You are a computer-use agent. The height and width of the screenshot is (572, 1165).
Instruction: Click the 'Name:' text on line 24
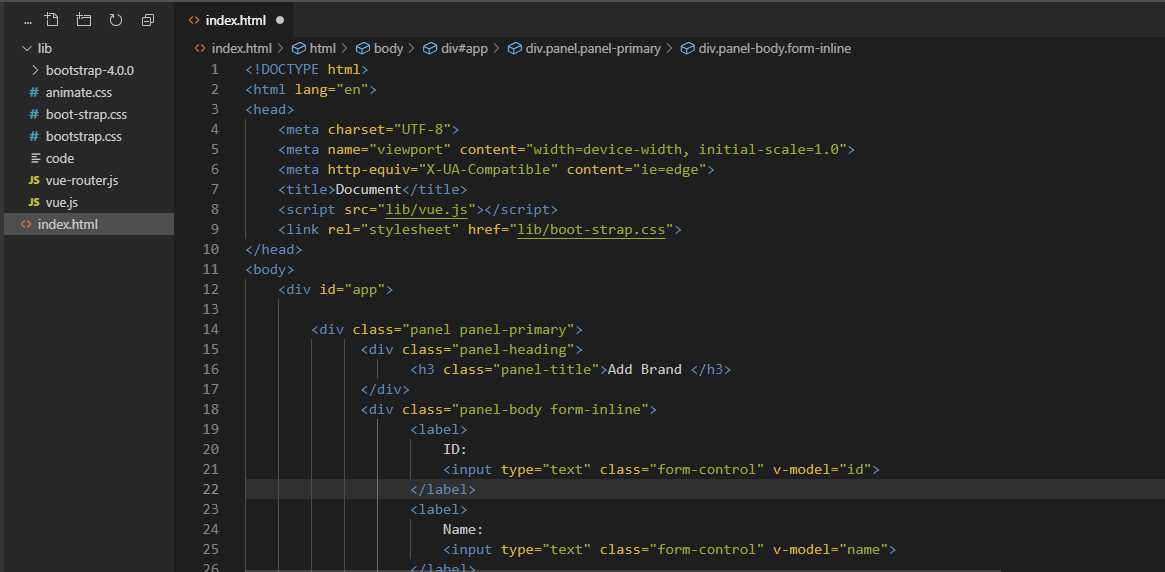tap(463, 530)
